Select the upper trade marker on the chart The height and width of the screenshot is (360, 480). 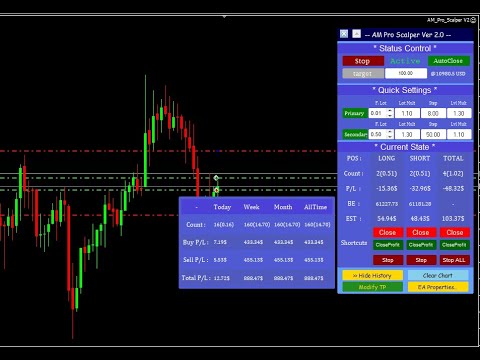216,178
